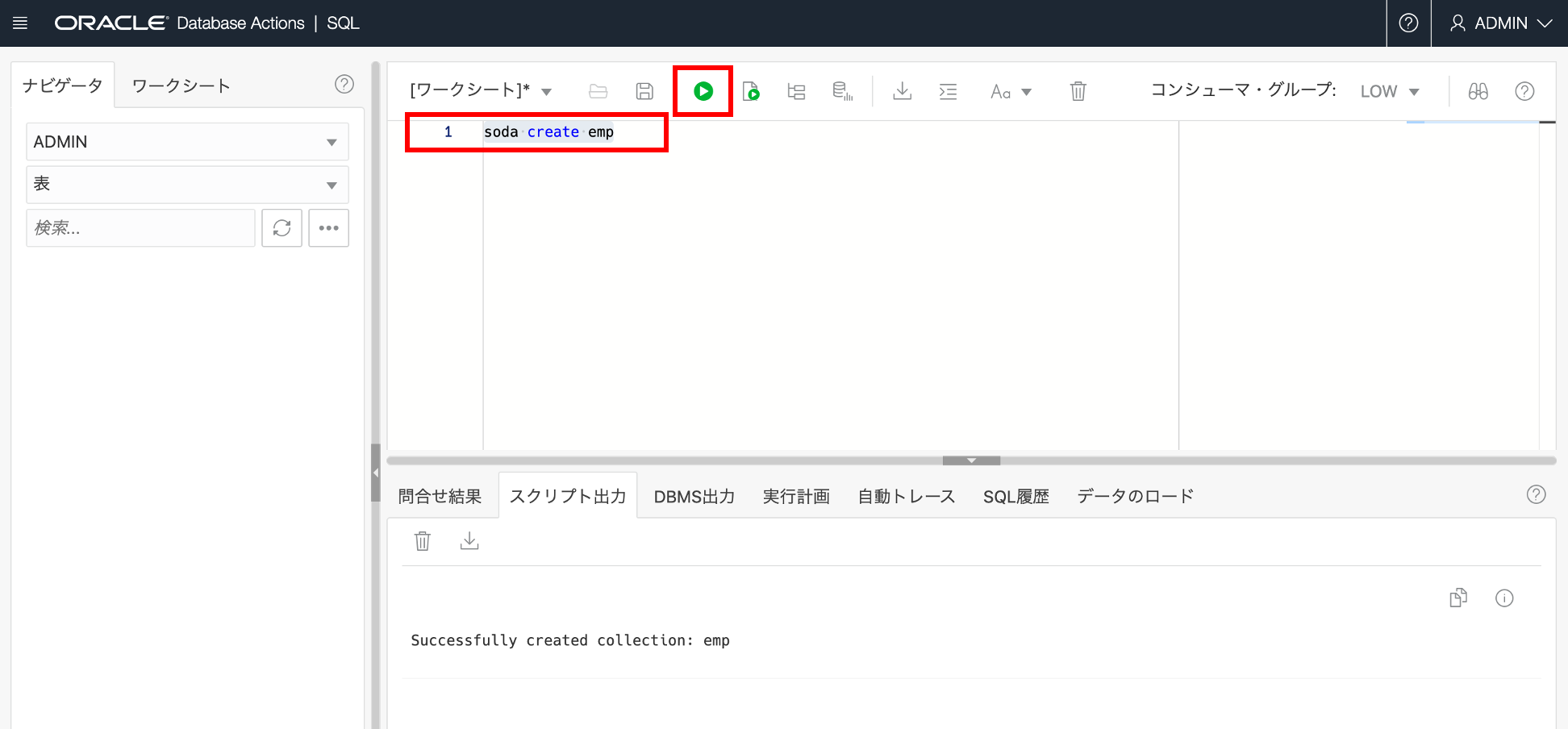Image resolution: width=1568 pixels, height=729 pixels.
Task: Collapse the editor using the splitter handle
Action: 971,460
